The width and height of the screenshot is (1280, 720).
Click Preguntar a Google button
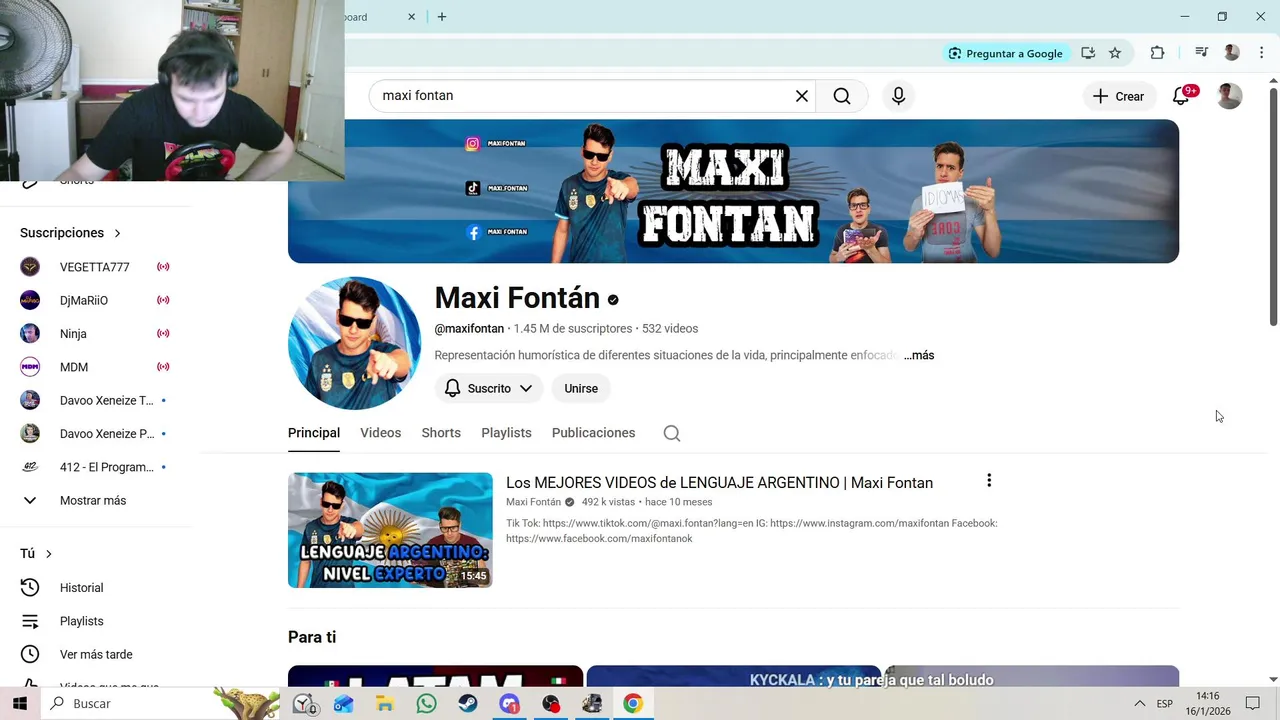tap(1005, 53)
